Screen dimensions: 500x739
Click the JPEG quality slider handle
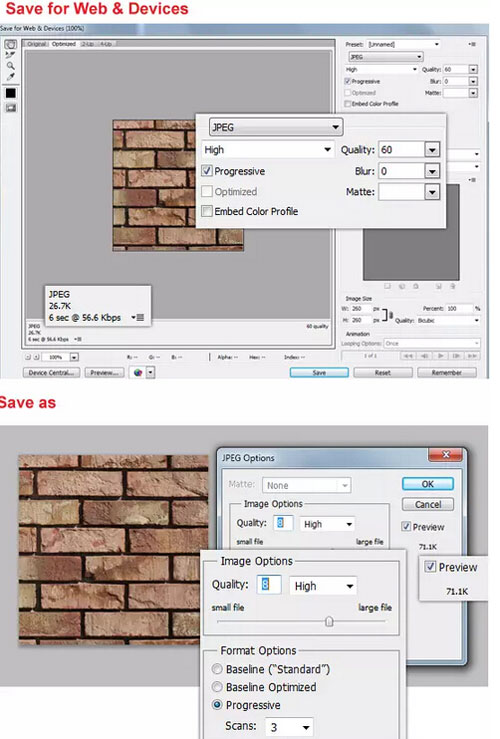(x=329, y=622)
